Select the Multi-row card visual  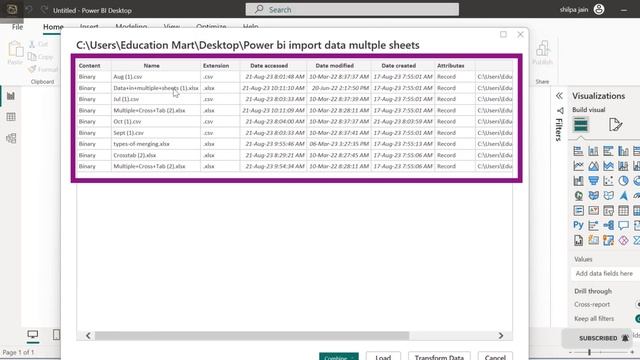click(578, 211)
